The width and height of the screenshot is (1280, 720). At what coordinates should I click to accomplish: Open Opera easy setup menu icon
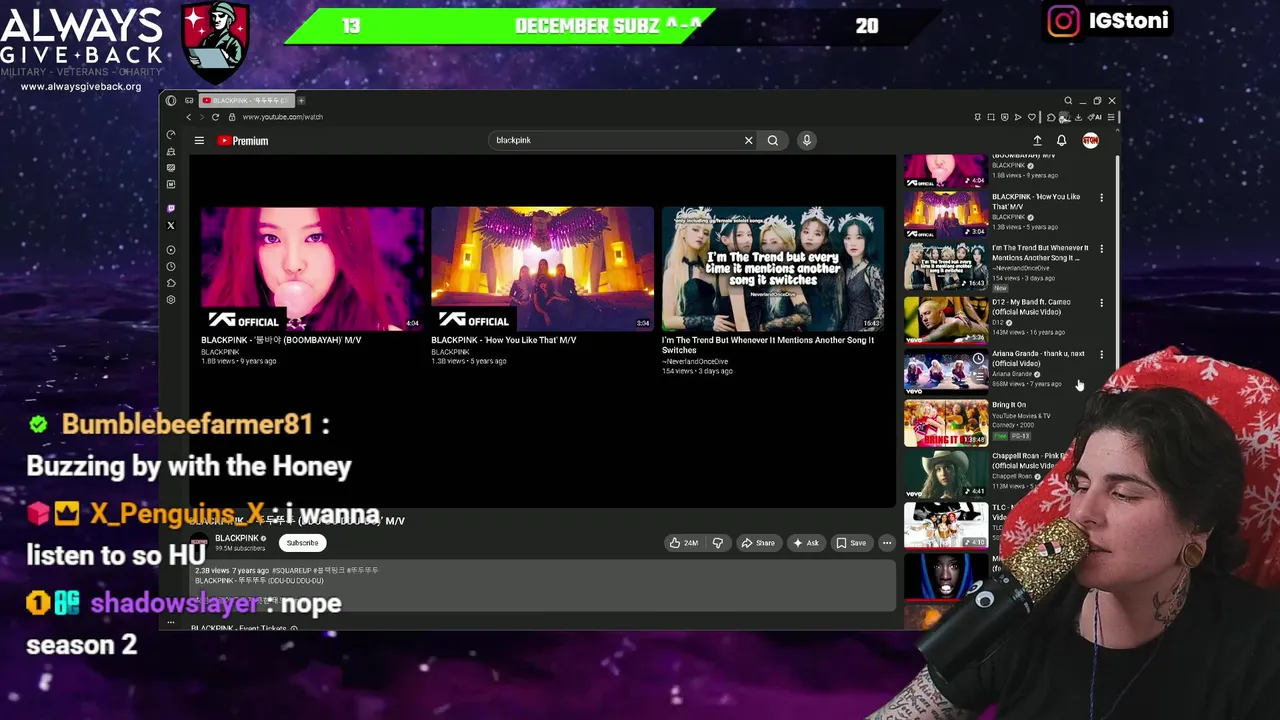point(1111,117)
